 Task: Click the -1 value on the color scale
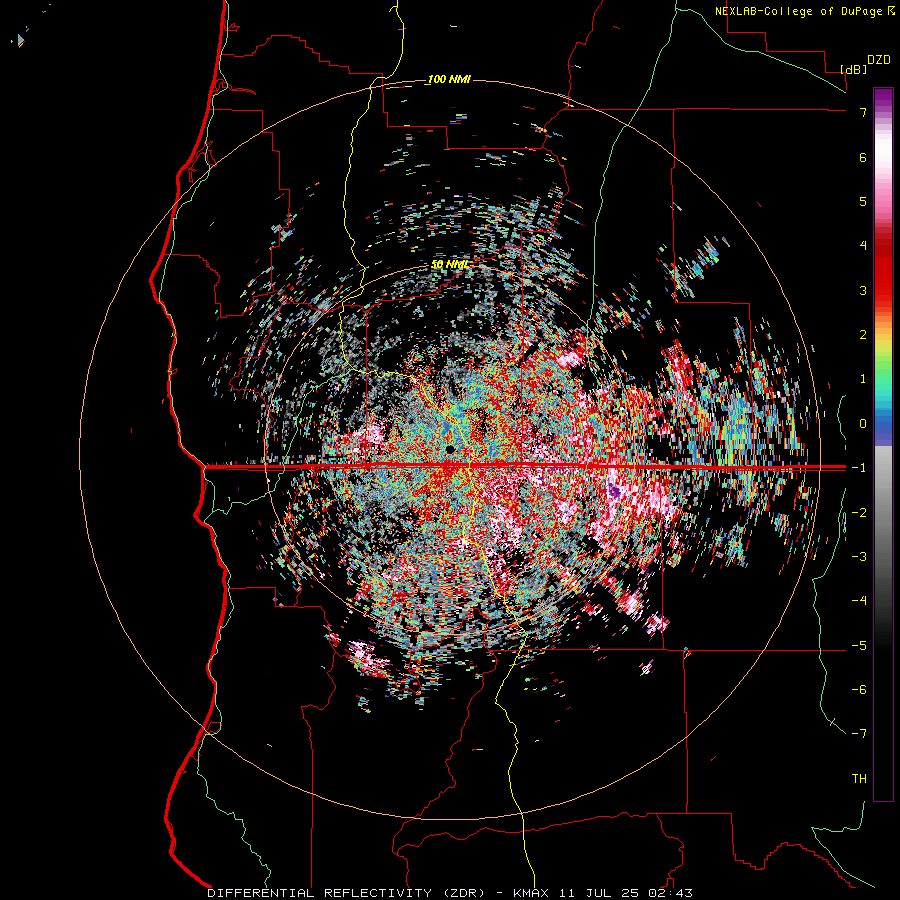tap(859, 468)
